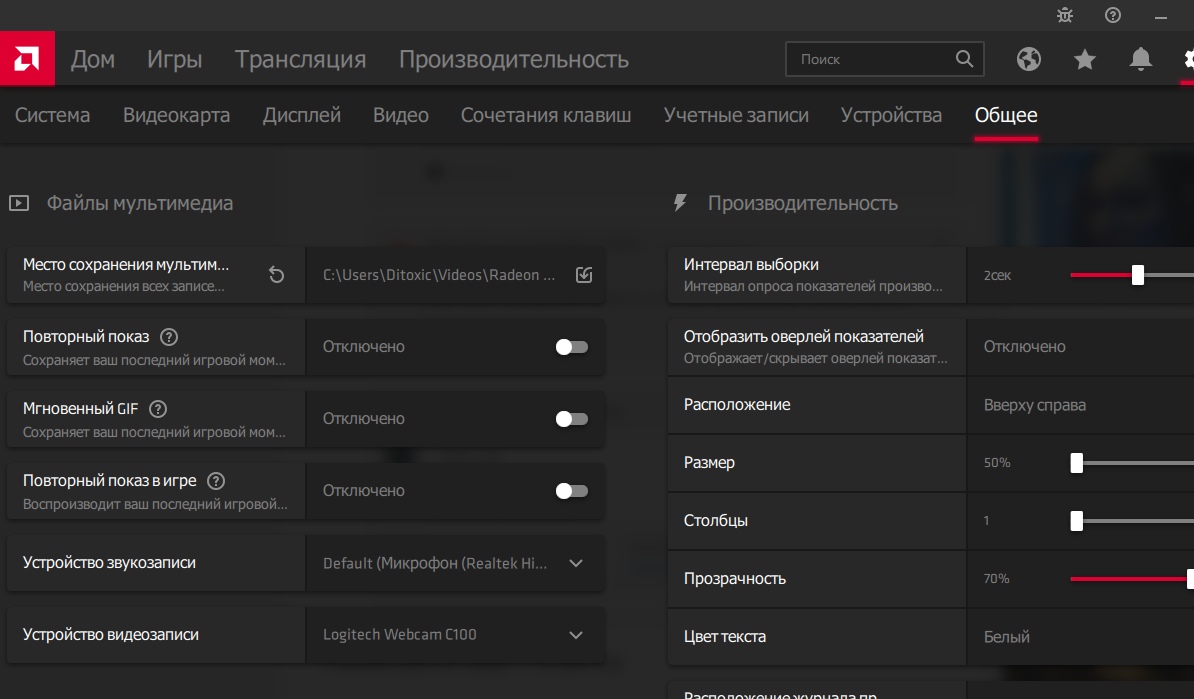Viewport: 1194px width, 699px height.
Task: Open the Трансляция tab
Action: 300,59
